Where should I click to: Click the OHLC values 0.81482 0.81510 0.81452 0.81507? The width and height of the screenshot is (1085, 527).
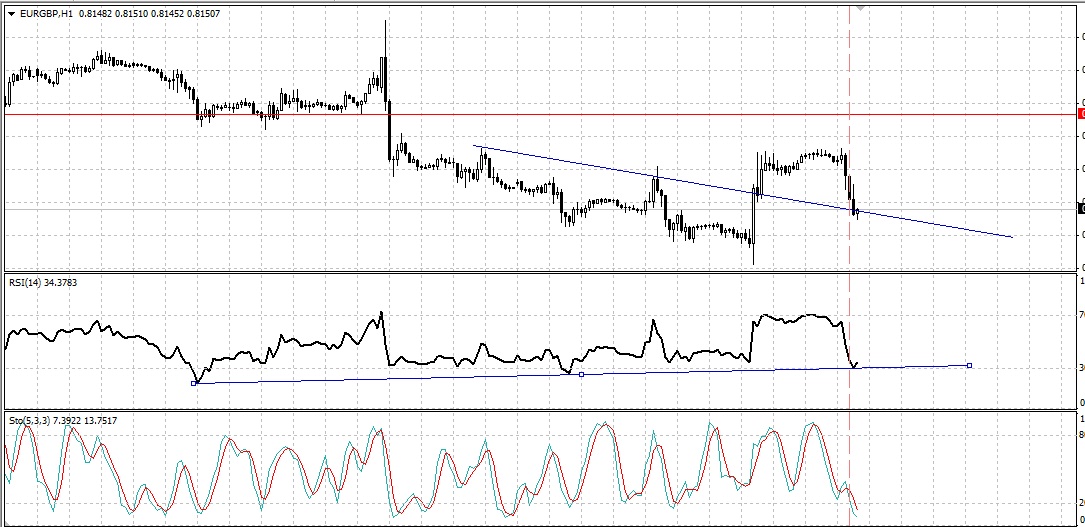click(149, 13)
